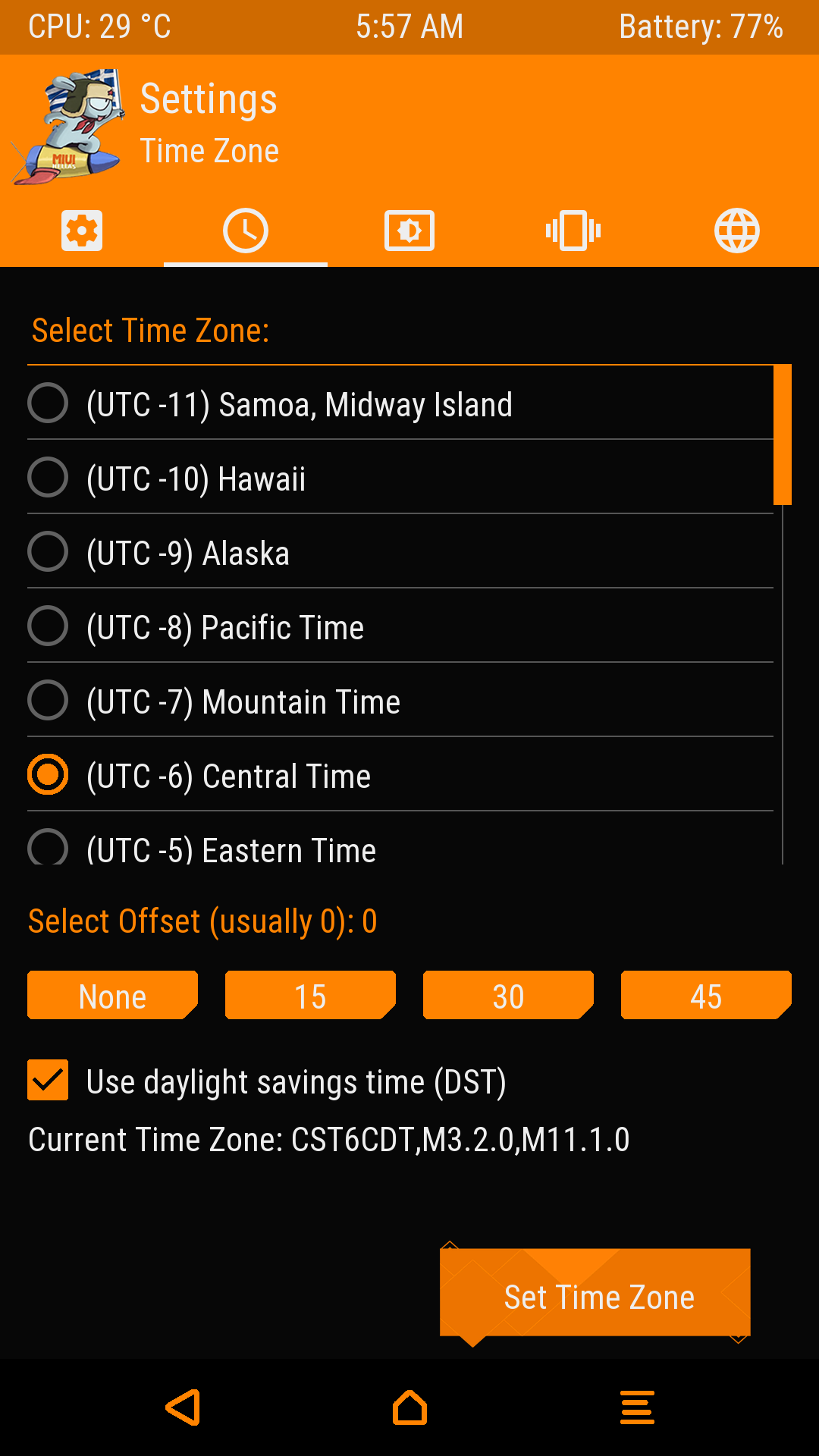Viewport: 819px width, 1456px height.
Task: Open the screen brightness settings tab
Action: pos(409,231)
